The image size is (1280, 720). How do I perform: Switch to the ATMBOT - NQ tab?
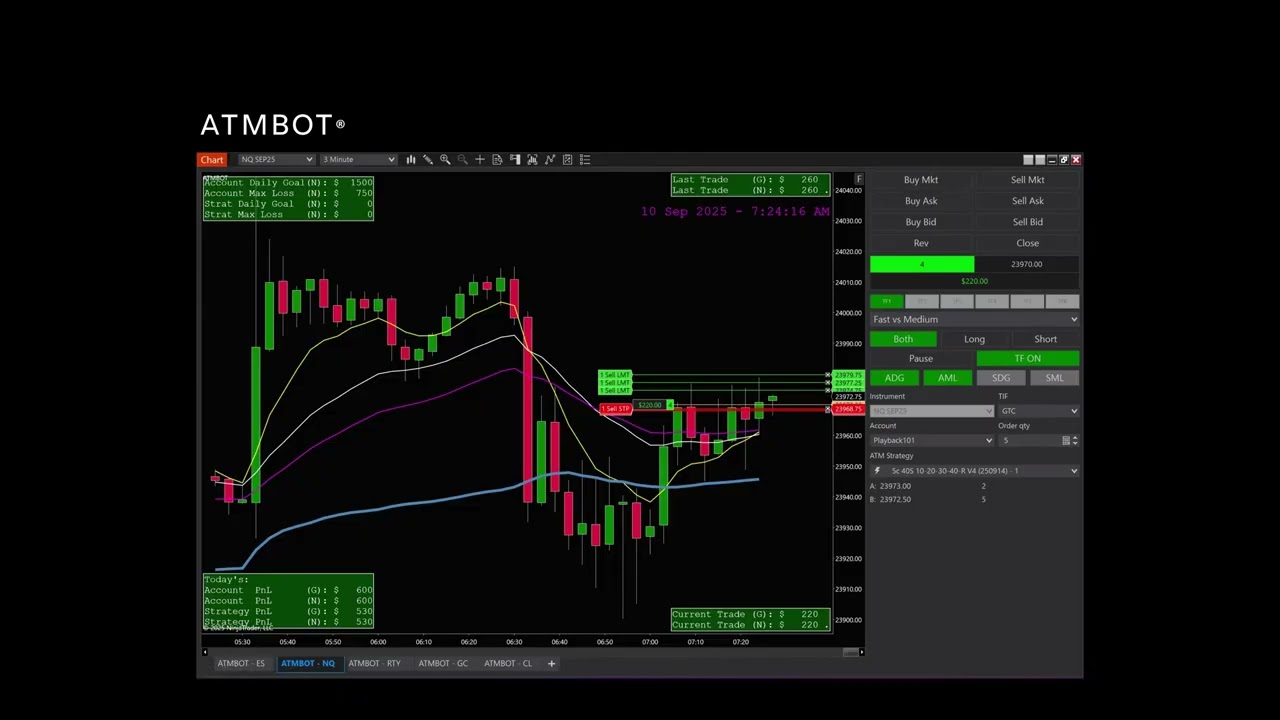pyautogui.click(x=308, y=663)
